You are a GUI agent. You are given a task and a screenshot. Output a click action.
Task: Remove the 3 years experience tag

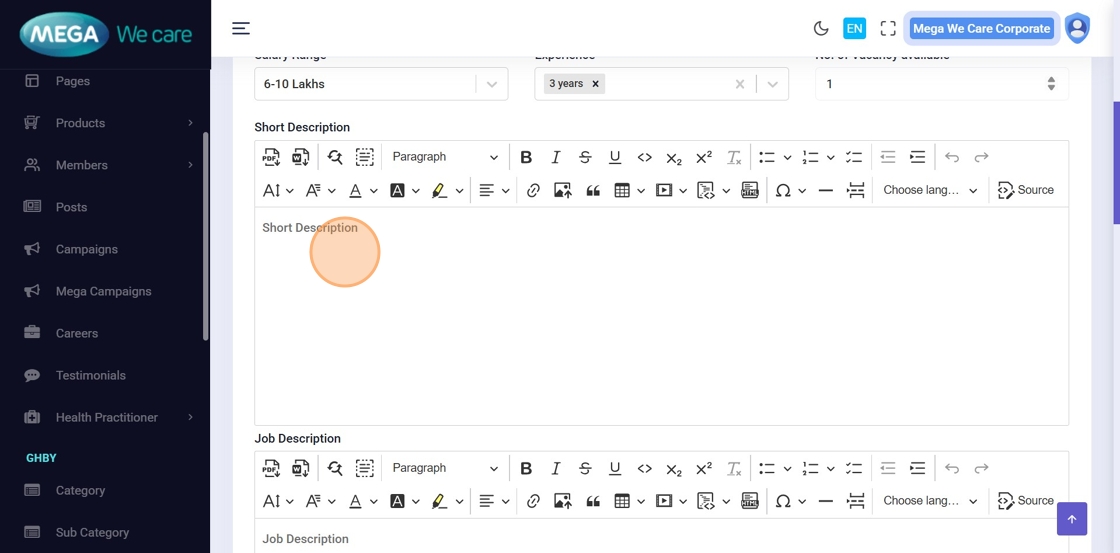[595, 84]
